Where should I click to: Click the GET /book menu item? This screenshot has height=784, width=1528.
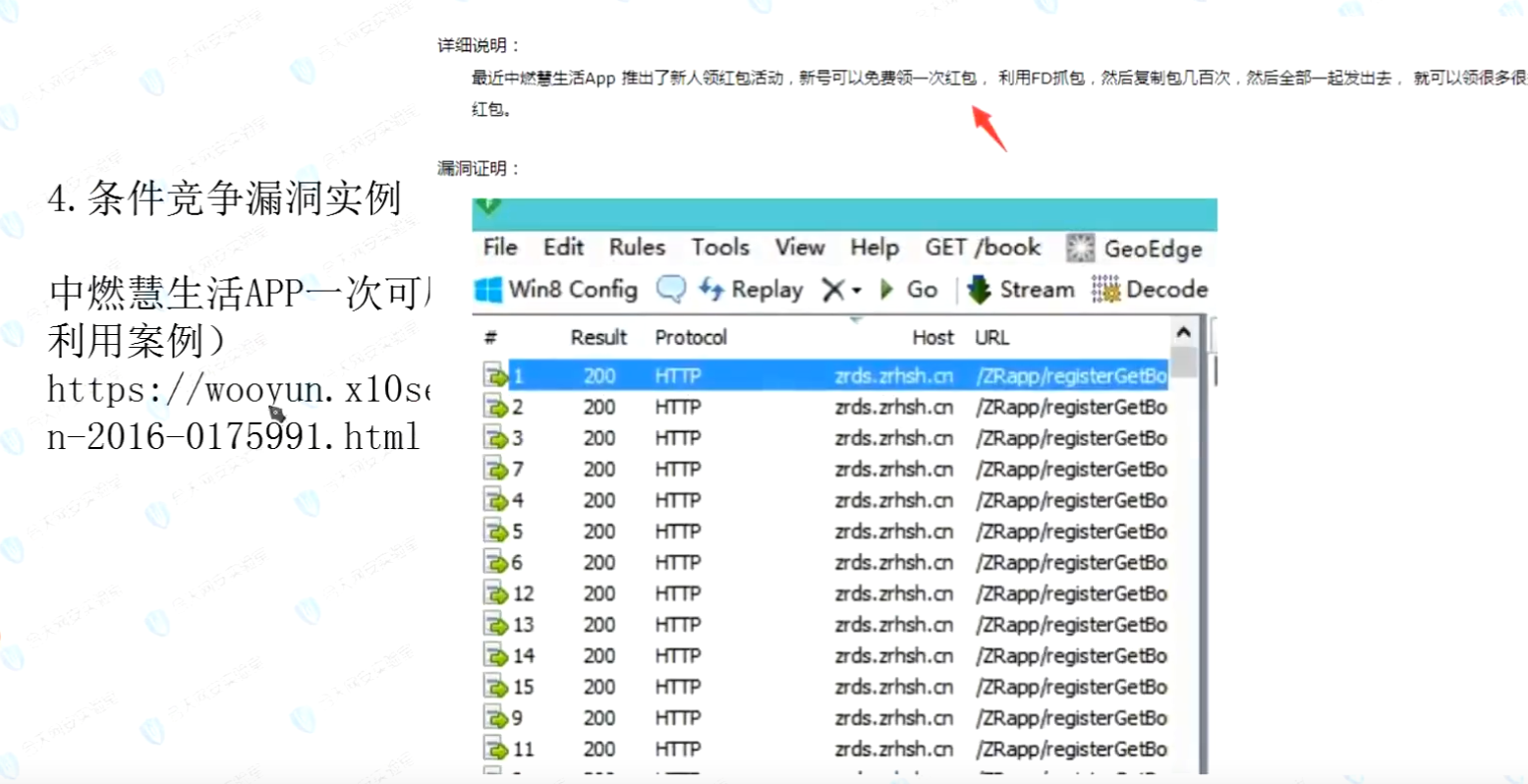[x=983, y=248]
